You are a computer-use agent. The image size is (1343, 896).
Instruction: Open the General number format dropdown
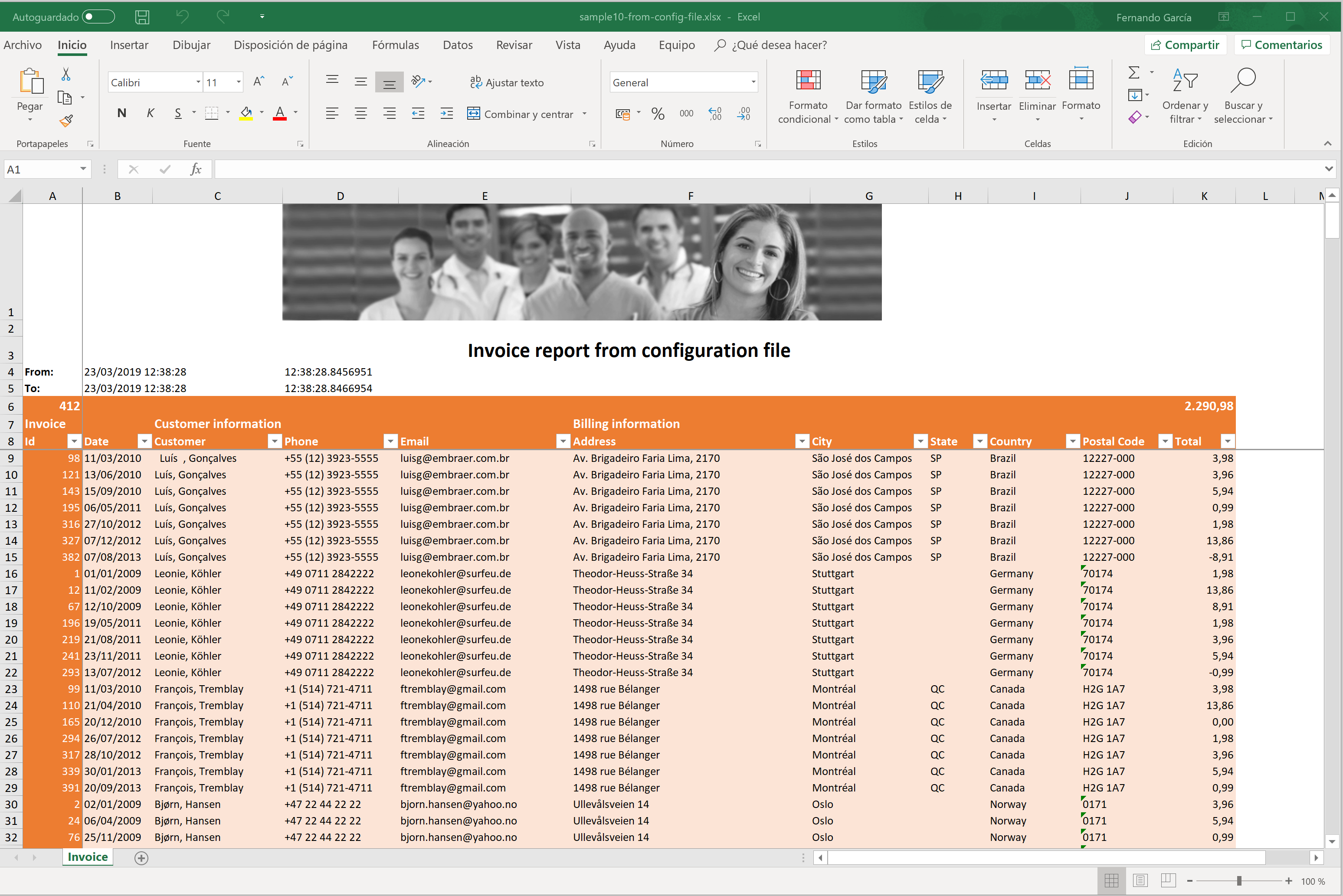coord(753,82)
